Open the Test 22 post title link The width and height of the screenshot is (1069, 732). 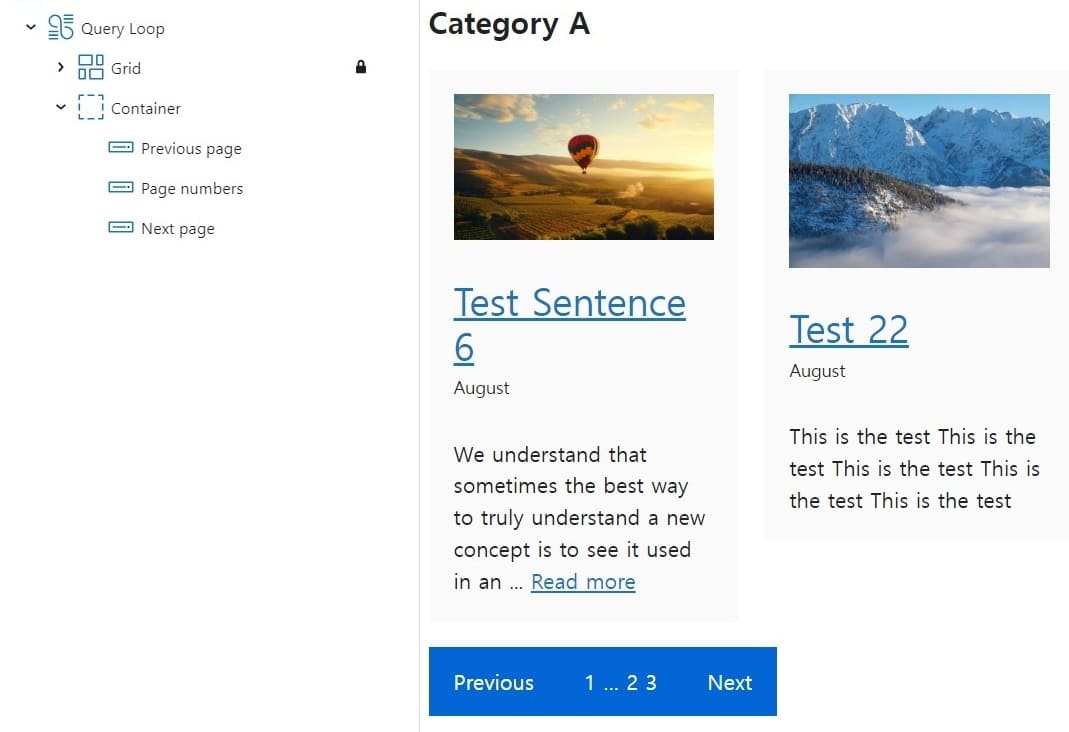pos(848,330)
